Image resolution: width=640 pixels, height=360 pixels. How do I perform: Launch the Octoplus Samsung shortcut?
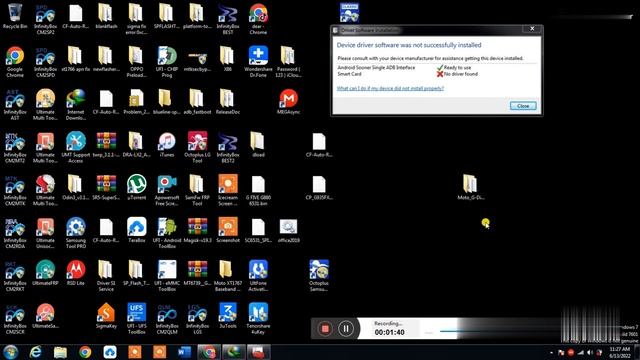[x=319, y=276]
